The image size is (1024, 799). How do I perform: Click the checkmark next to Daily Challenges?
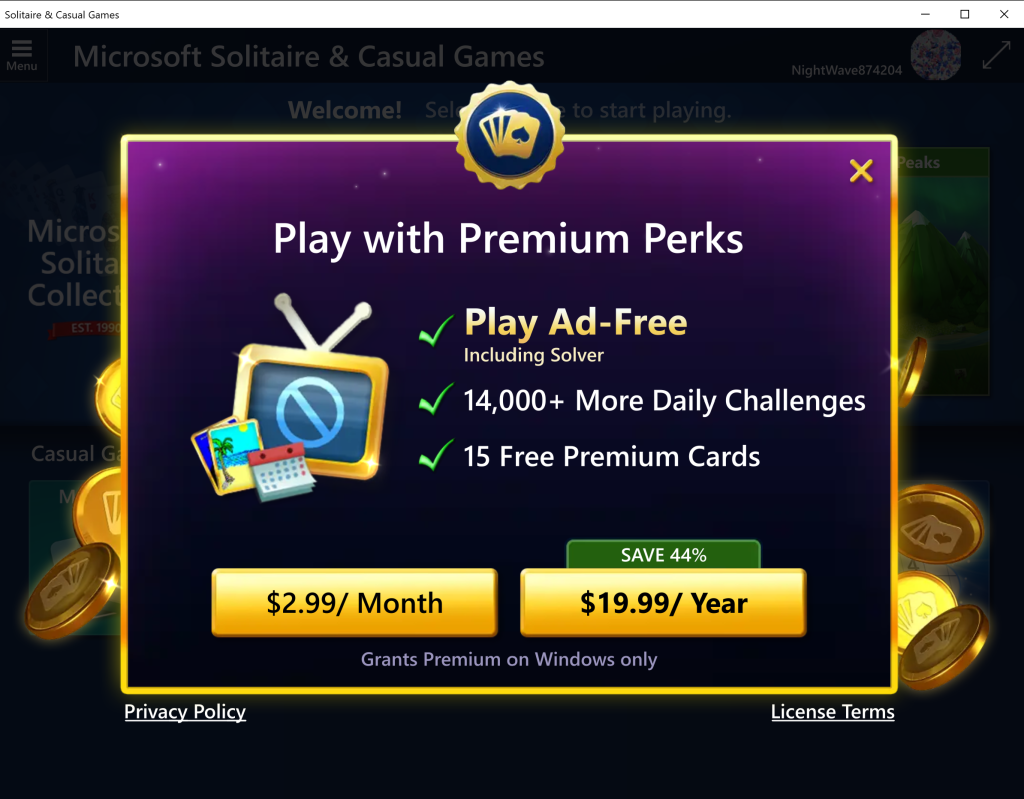coord(436,399)
